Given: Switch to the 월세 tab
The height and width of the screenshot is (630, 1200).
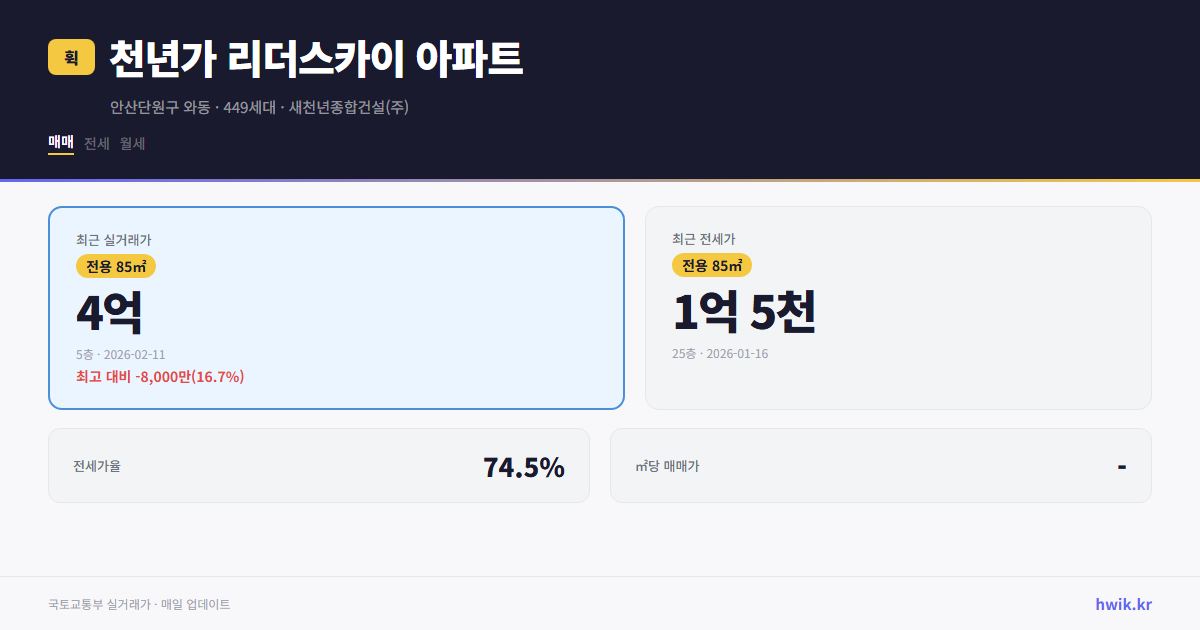Looking at the screenshot, I should click(132, 143).
